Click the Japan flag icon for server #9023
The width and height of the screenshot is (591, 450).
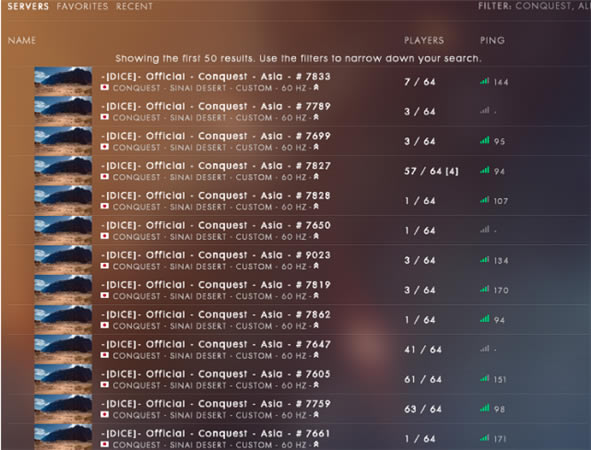[x=105, y=266]
